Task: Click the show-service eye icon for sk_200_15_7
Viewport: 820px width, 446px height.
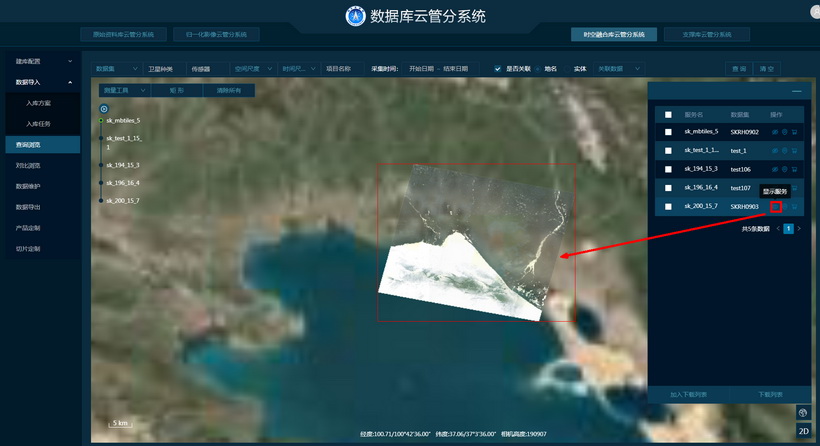Action: 775,207
